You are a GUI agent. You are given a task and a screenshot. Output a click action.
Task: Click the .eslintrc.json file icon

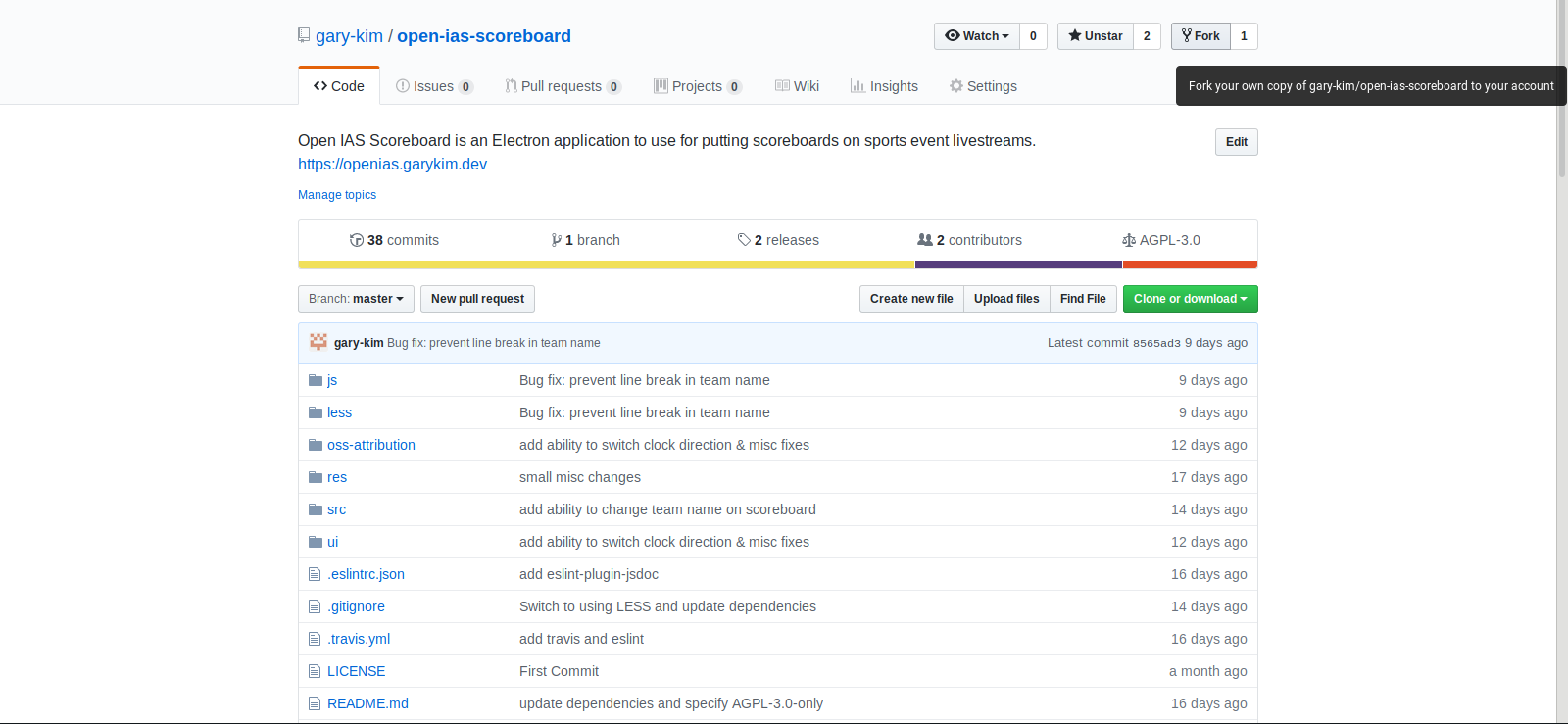point(315,574)
